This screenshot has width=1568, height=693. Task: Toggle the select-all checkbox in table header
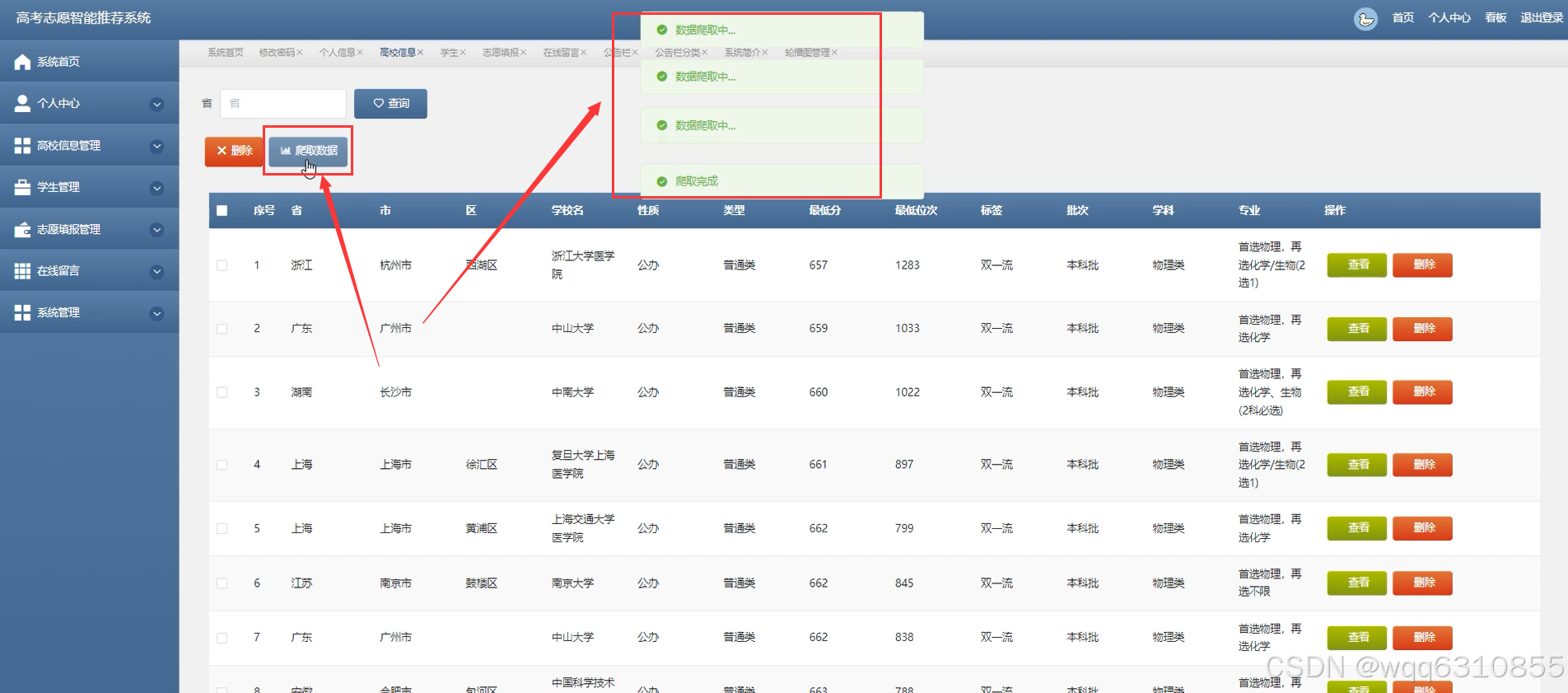click(222, 210)
